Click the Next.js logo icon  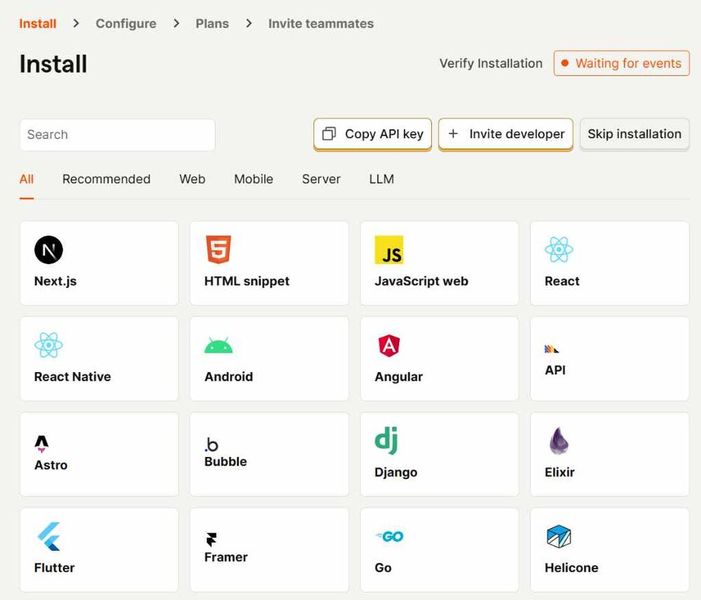pos(48,250)
